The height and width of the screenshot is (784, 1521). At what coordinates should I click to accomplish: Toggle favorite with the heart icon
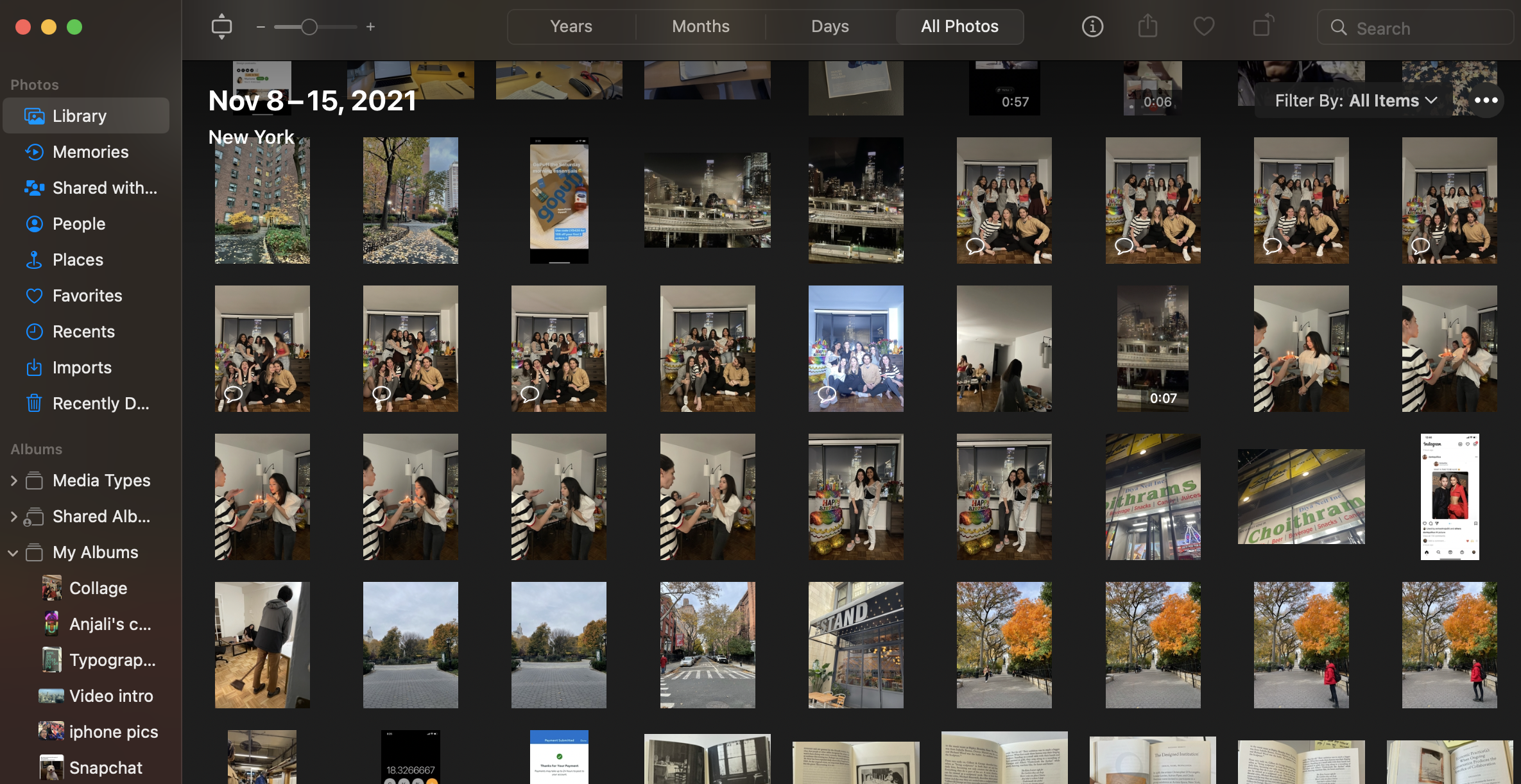tap(1203, 26)
